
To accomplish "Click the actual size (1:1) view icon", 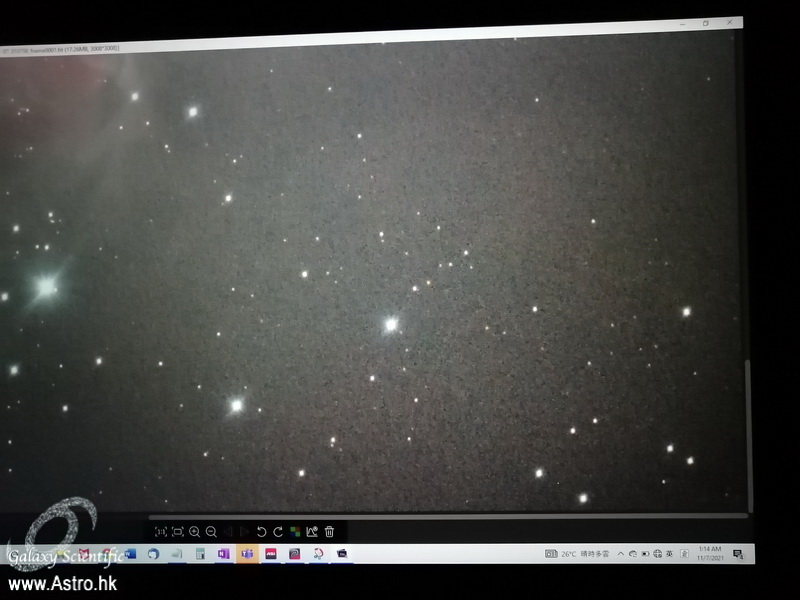I will pos(160,532).
